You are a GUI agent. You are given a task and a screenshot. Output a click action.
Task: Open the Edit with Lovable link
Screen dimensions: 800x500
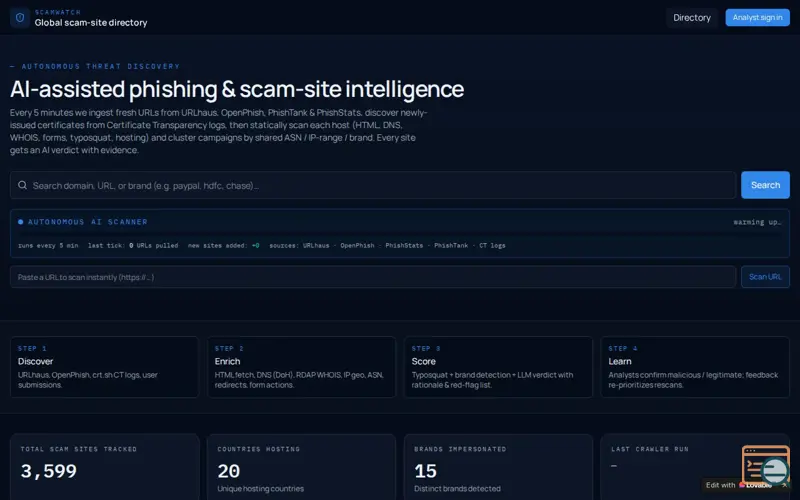tap(738, 485)
